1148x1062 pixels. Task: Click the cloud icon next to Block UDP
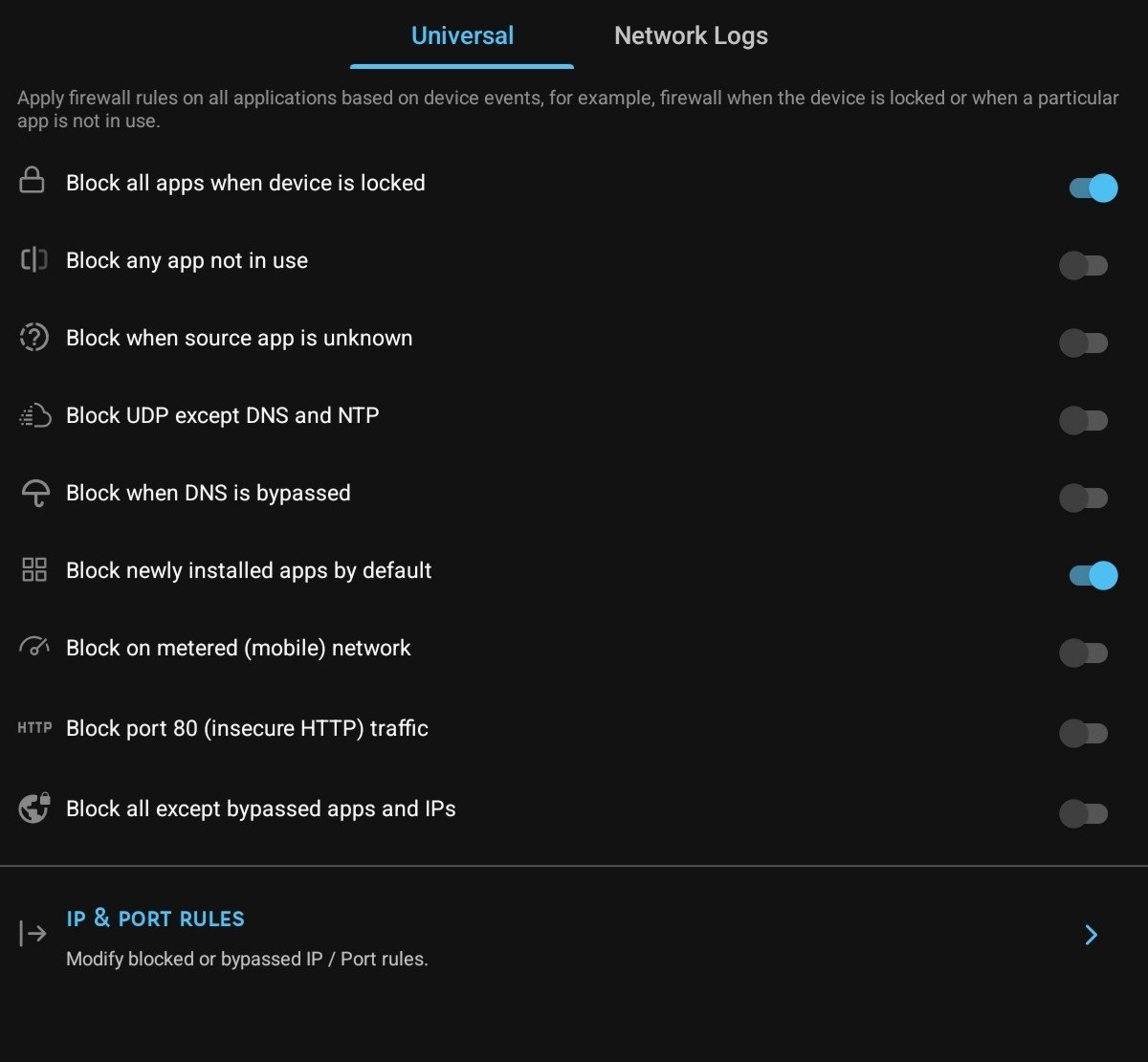(34, 415)
